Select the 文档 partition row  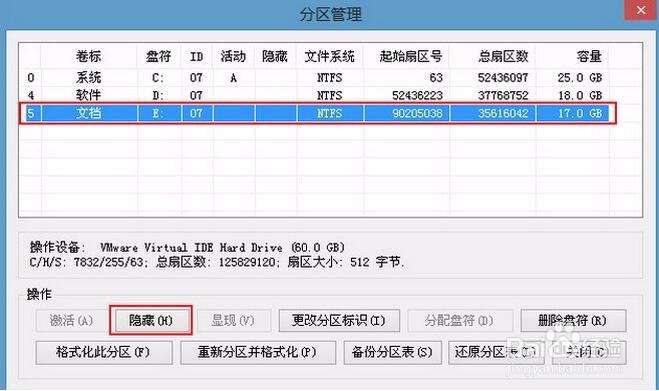(x=317, y=113)
